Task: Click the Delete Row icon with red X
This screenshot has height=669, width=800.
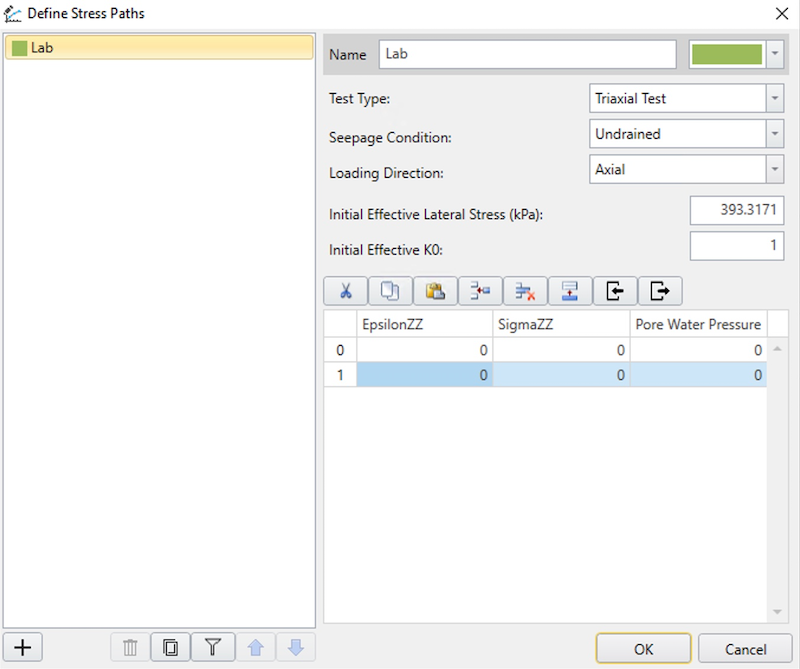Action: click(x=524, y=290)
